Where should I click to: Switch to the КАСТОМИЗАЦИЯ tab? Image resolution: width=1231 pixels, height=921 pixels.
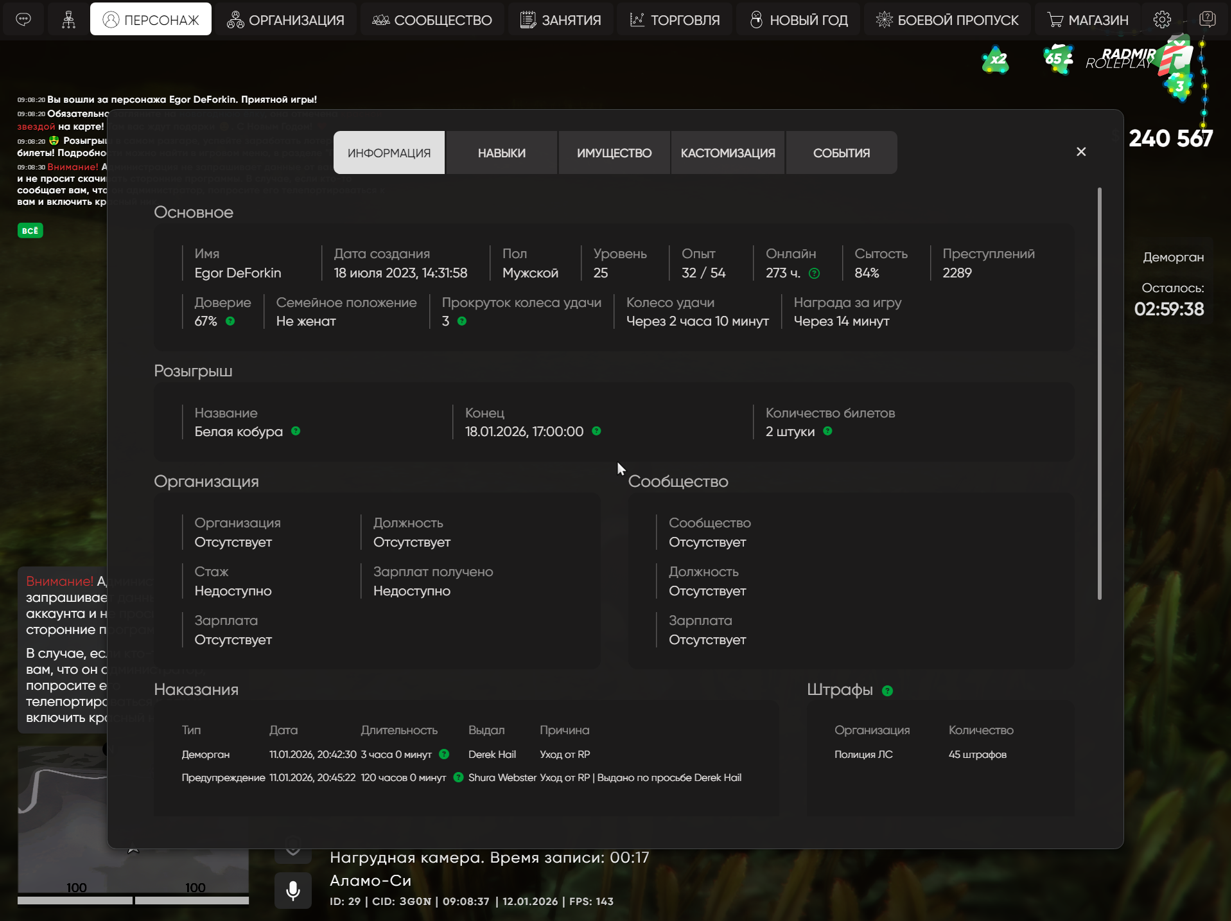click(728, 153)
